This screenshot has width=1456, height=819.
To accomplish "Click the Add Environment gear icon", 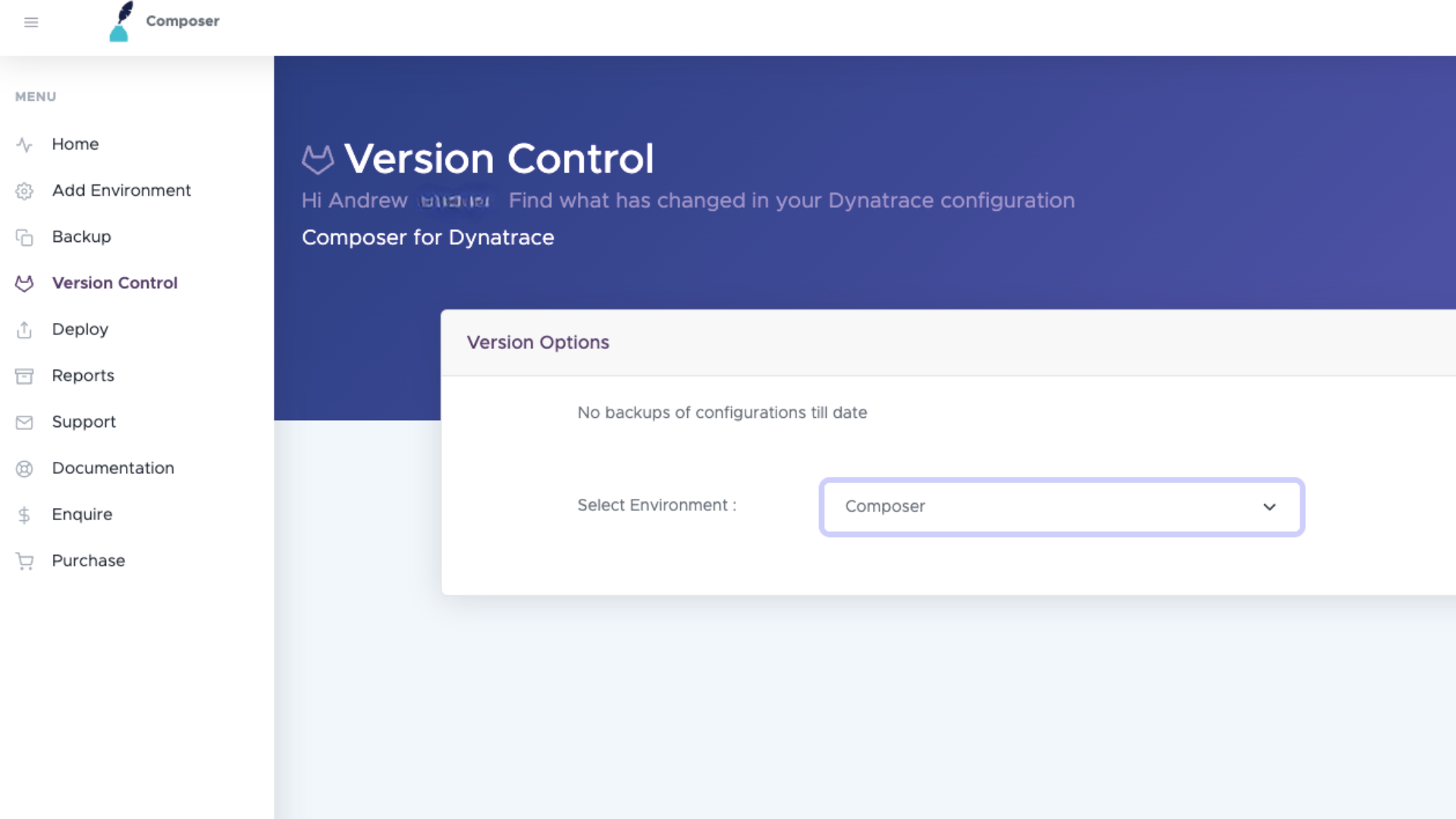I will [24, 191].
